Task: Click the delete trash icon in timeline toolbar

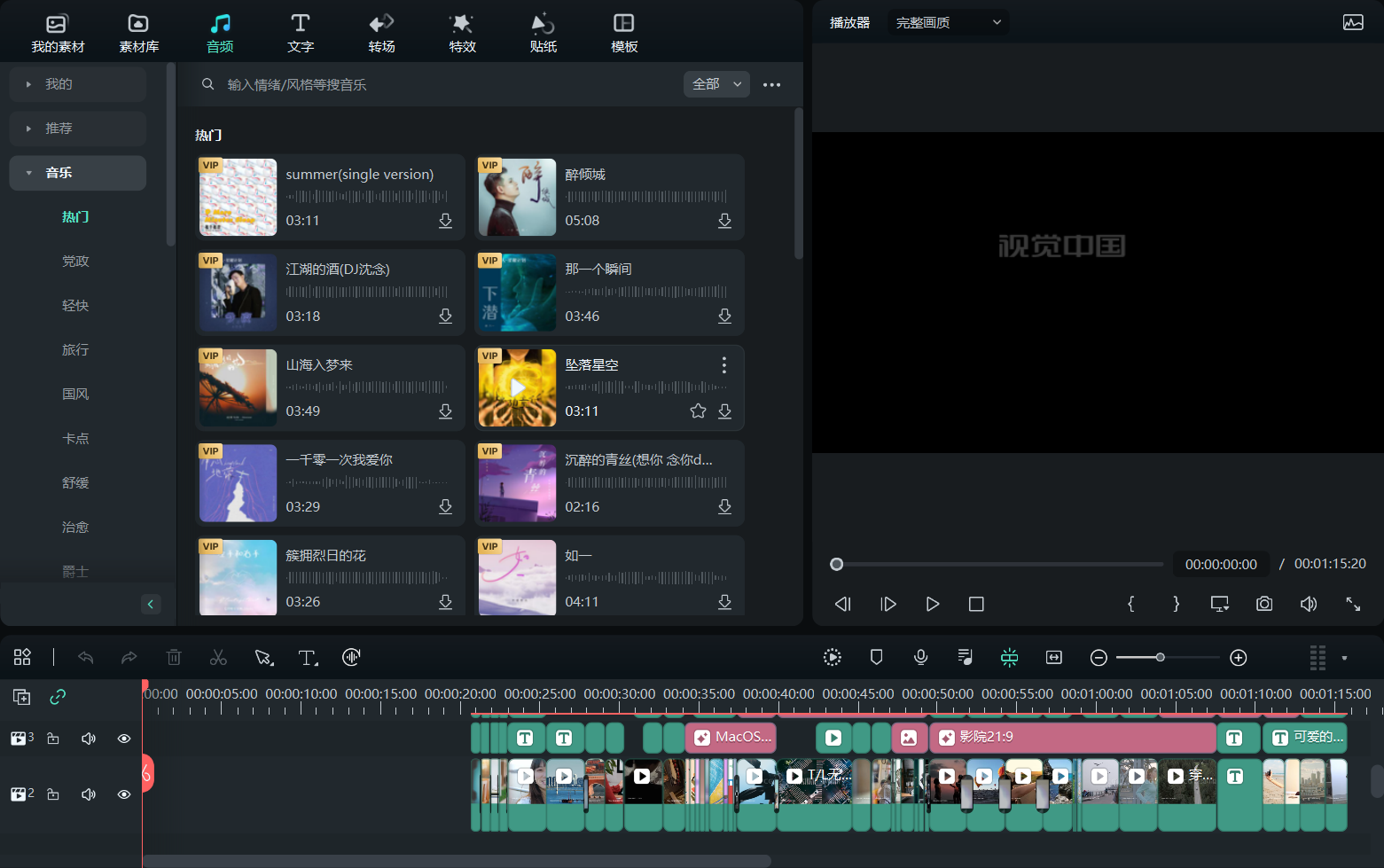Action: 174,657
